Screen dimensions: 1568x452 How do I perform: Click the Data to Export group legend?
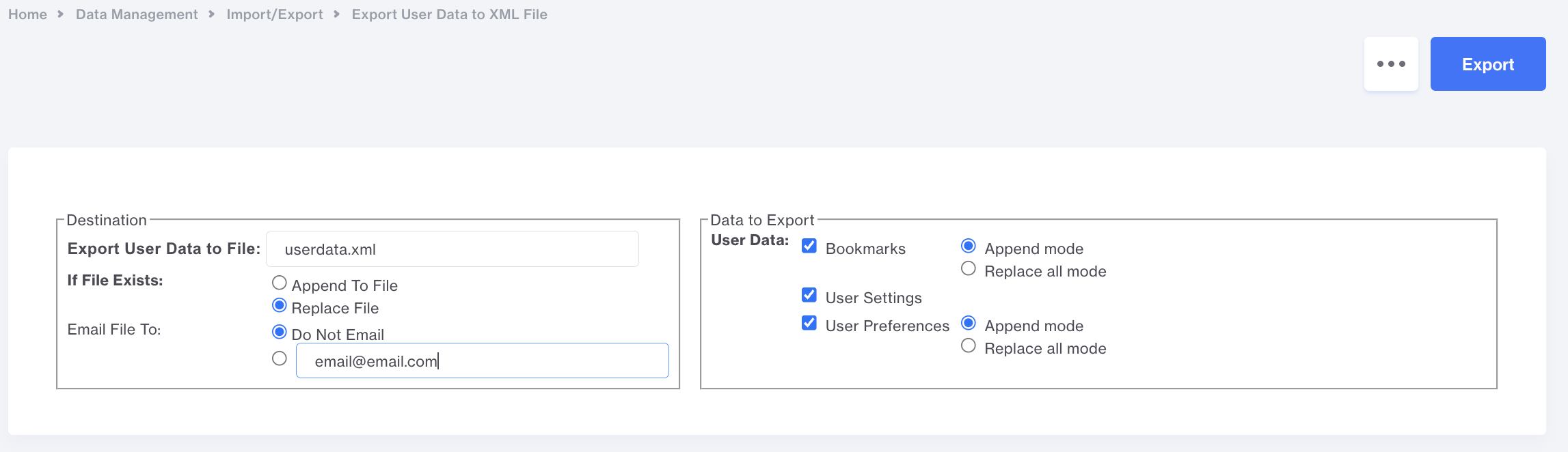coord(762,220)
